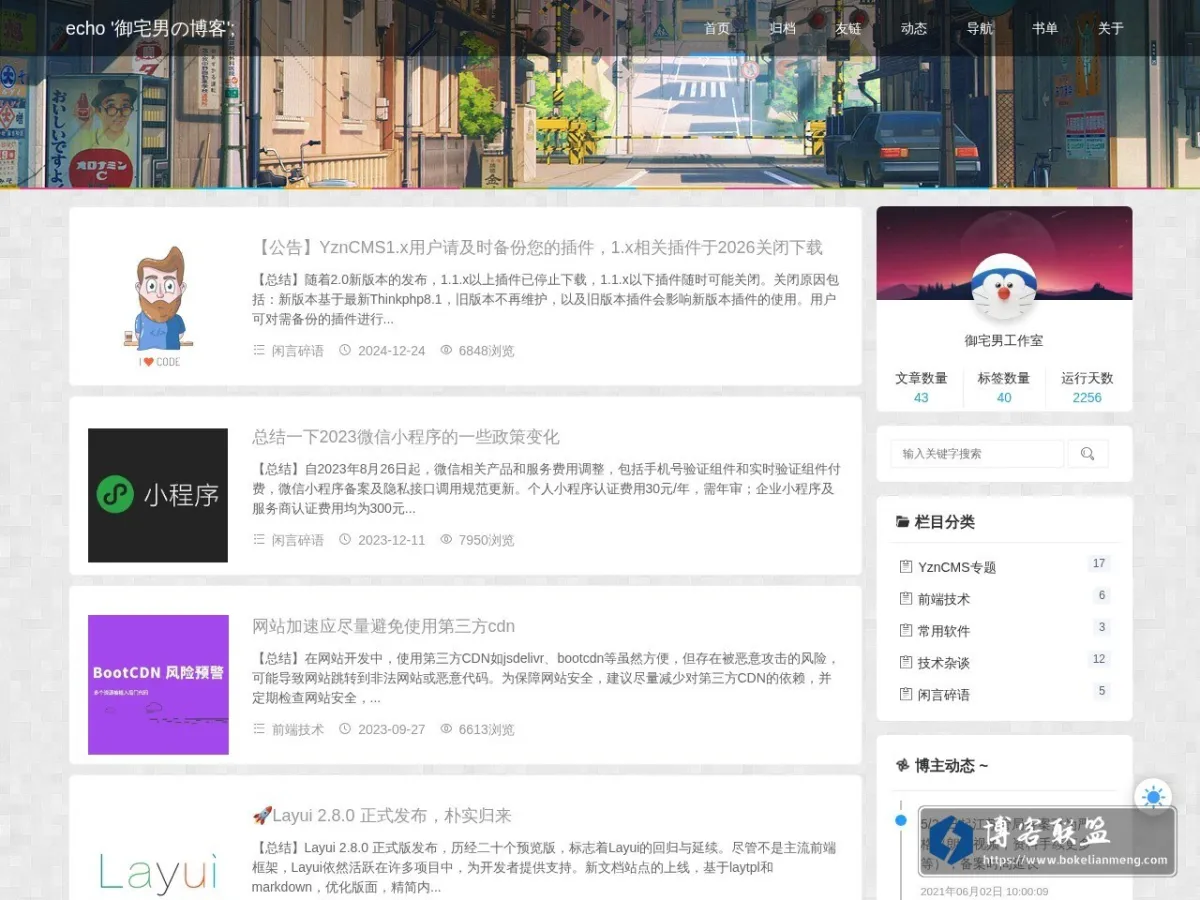
Task: Click 前端技术 category under the 2023-09-27 post
Action: point(298,729)
